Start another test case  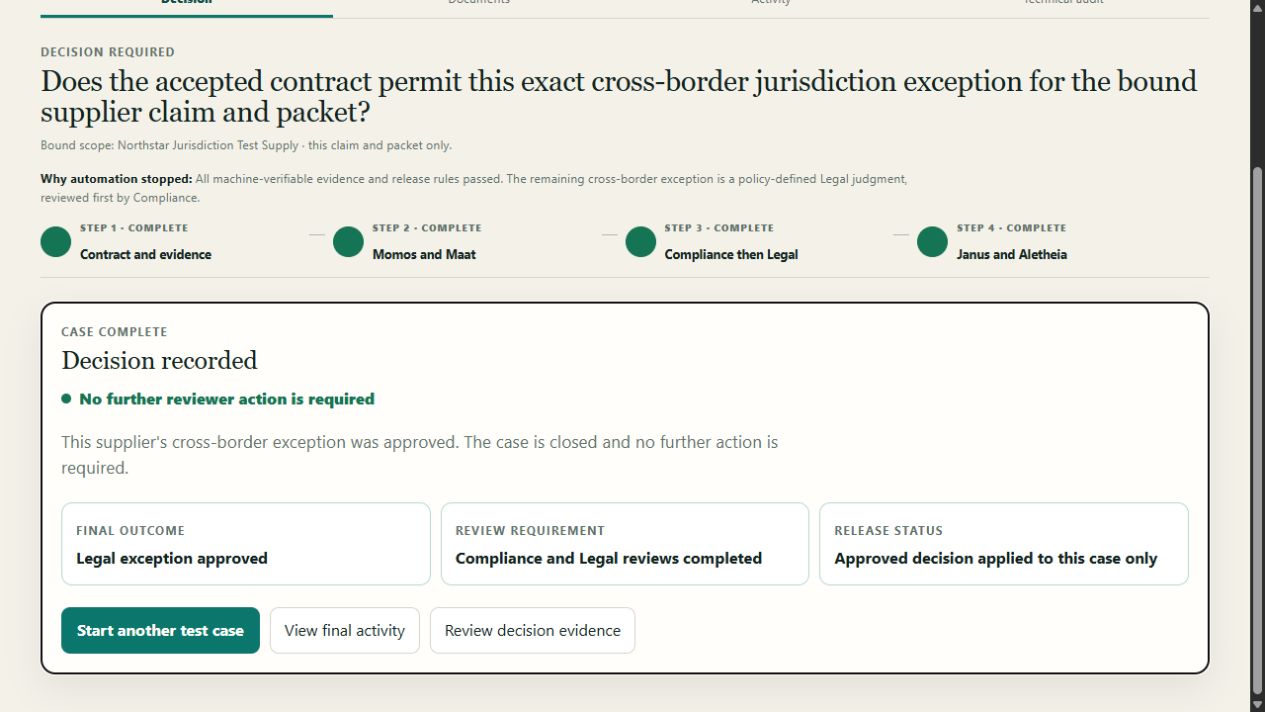160,630
